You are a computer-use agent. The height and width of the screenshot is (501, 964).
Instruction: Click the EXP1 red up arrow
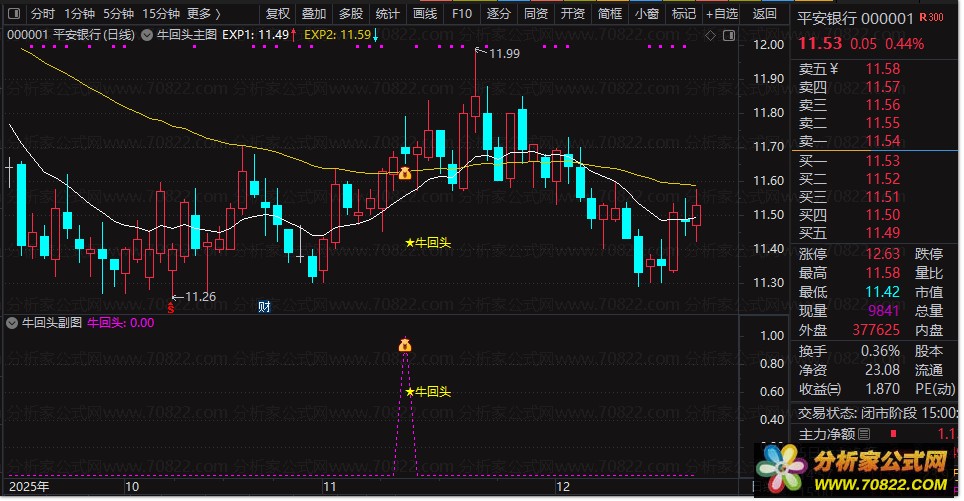pyautogui.click(x=294, y=35)
